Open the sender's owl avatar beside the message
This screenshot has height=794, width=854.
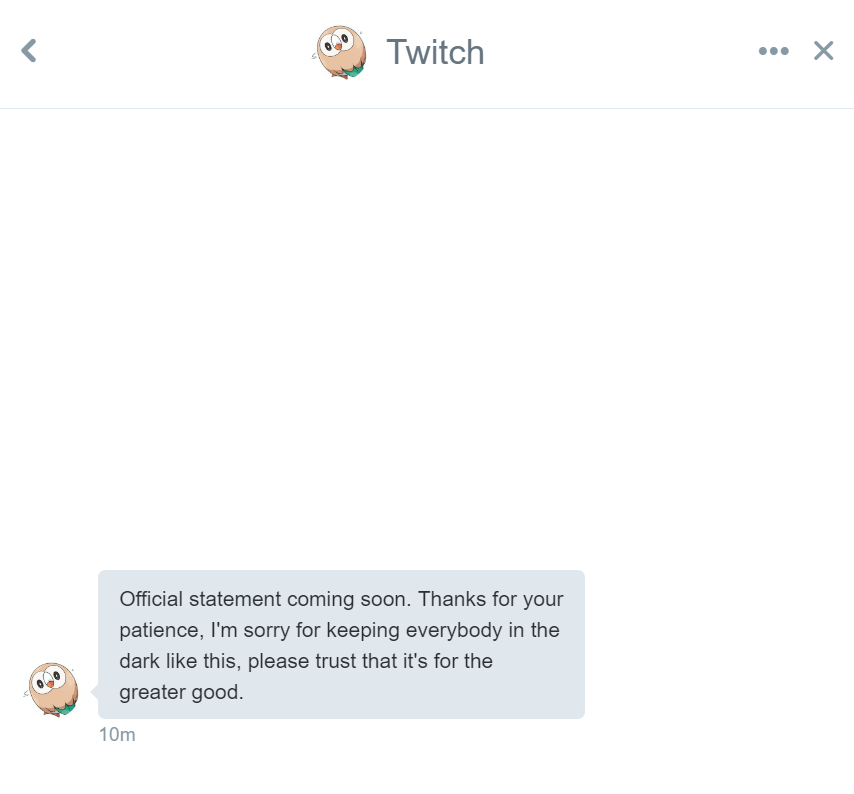pos(52,689)
